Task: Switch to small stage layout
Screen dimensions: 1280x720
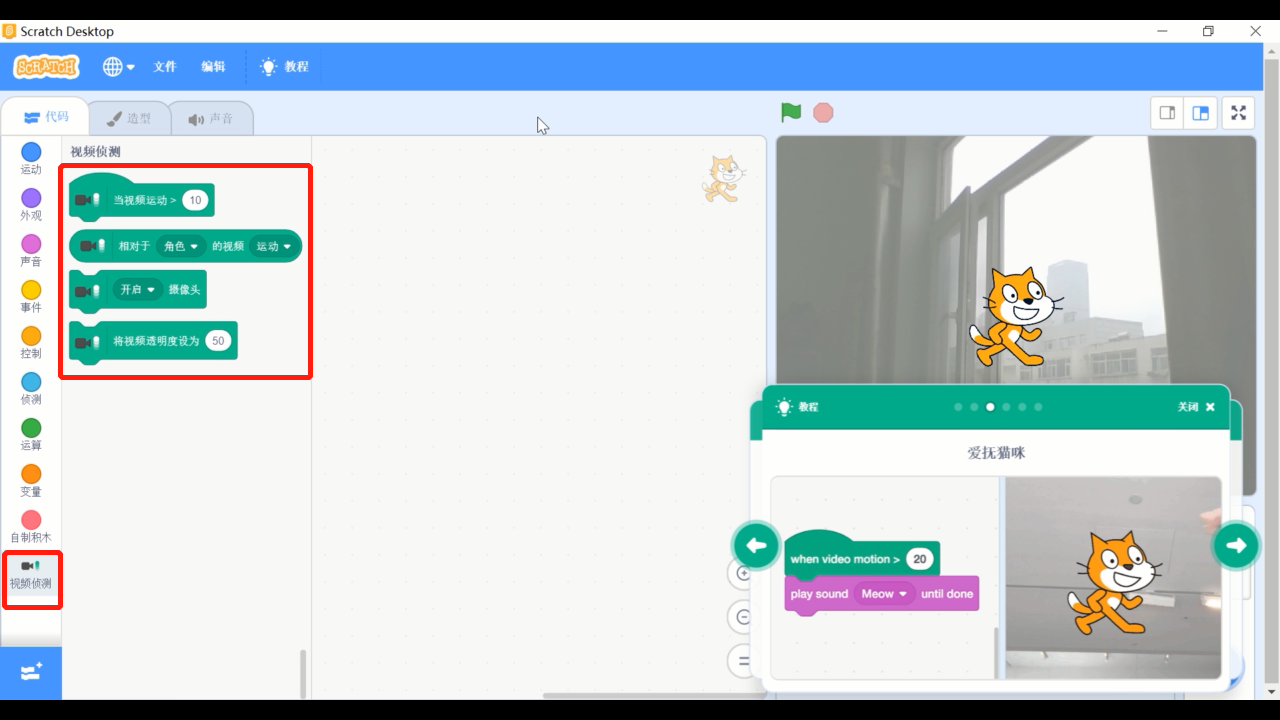Action: pyautogui.click(x=1166, y=113)
